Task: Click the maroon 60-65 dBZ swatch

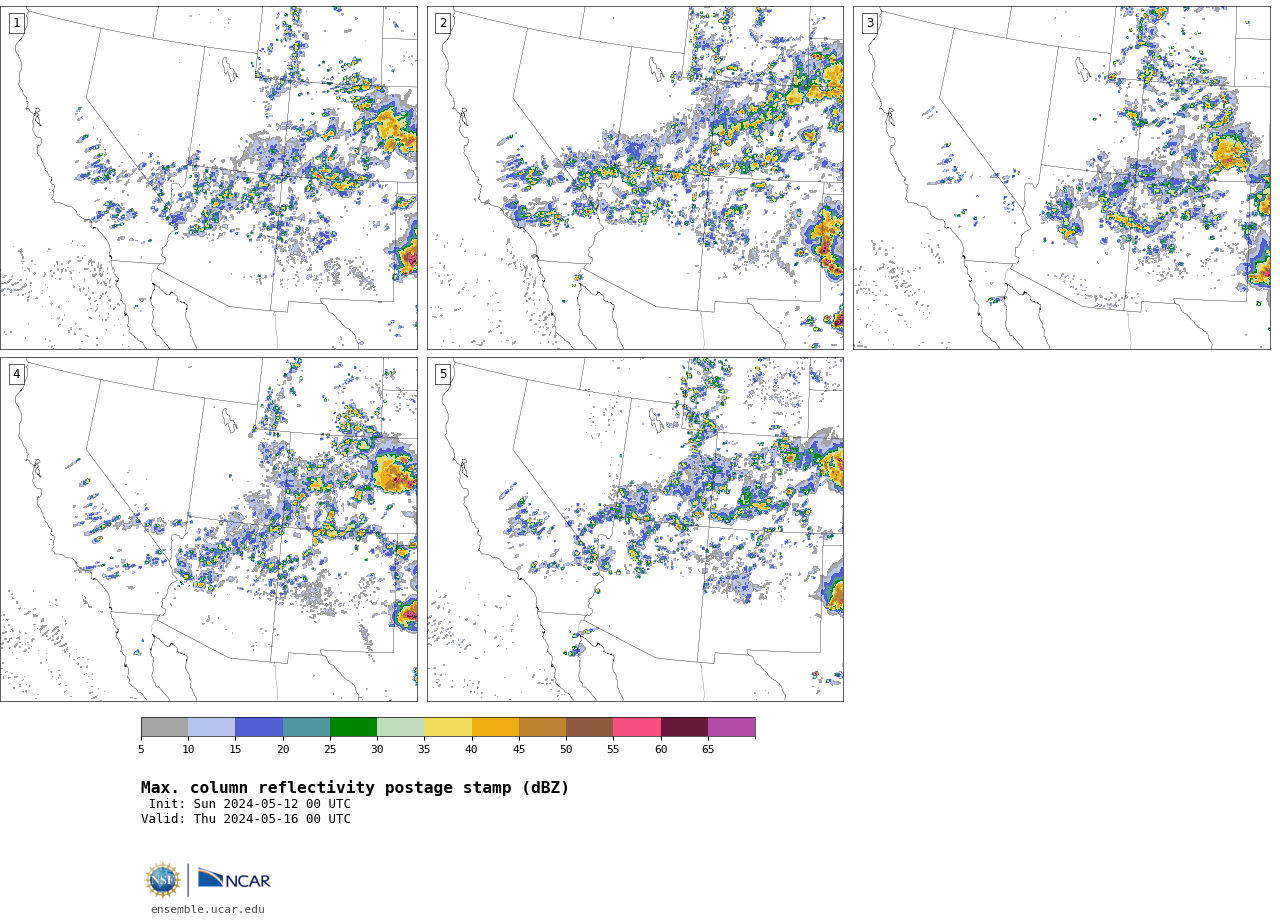Action: pyautogui.click(x=684, y=727)
